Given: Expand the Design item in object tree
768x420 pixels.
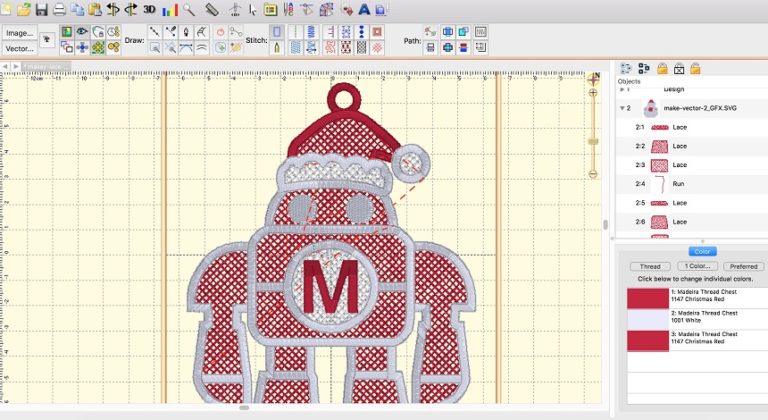Looking at the screenshot, I should [623, 88].
